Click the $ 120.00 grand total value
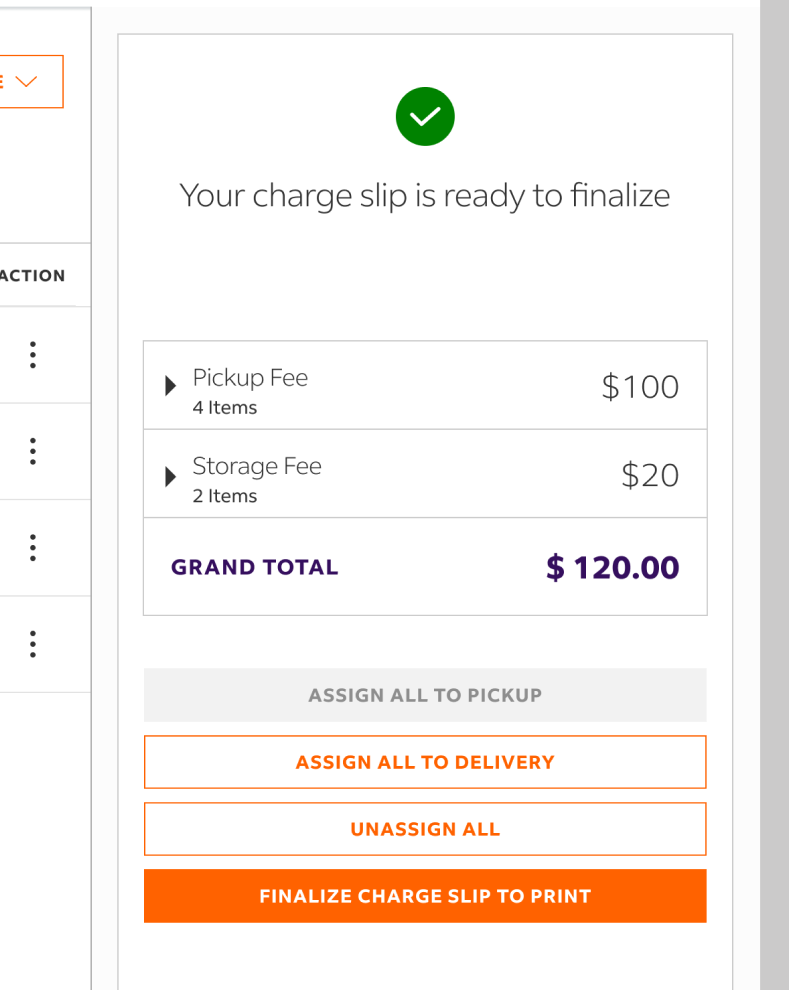This screenshot has height=990, width=789. (x=612, y=568)
